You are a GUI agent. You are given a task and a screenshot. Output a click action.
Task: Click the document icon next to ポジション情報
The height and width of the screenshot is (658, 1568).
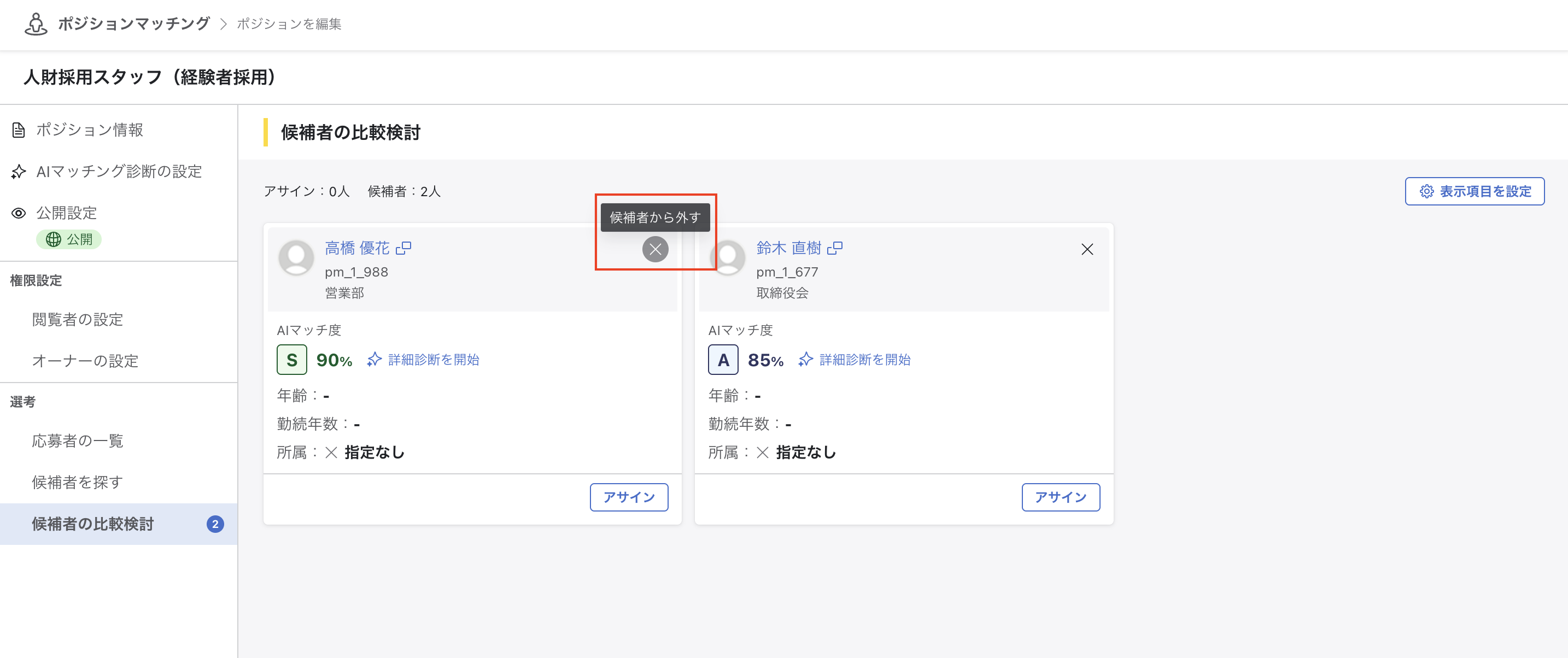(x=19, y=130)
